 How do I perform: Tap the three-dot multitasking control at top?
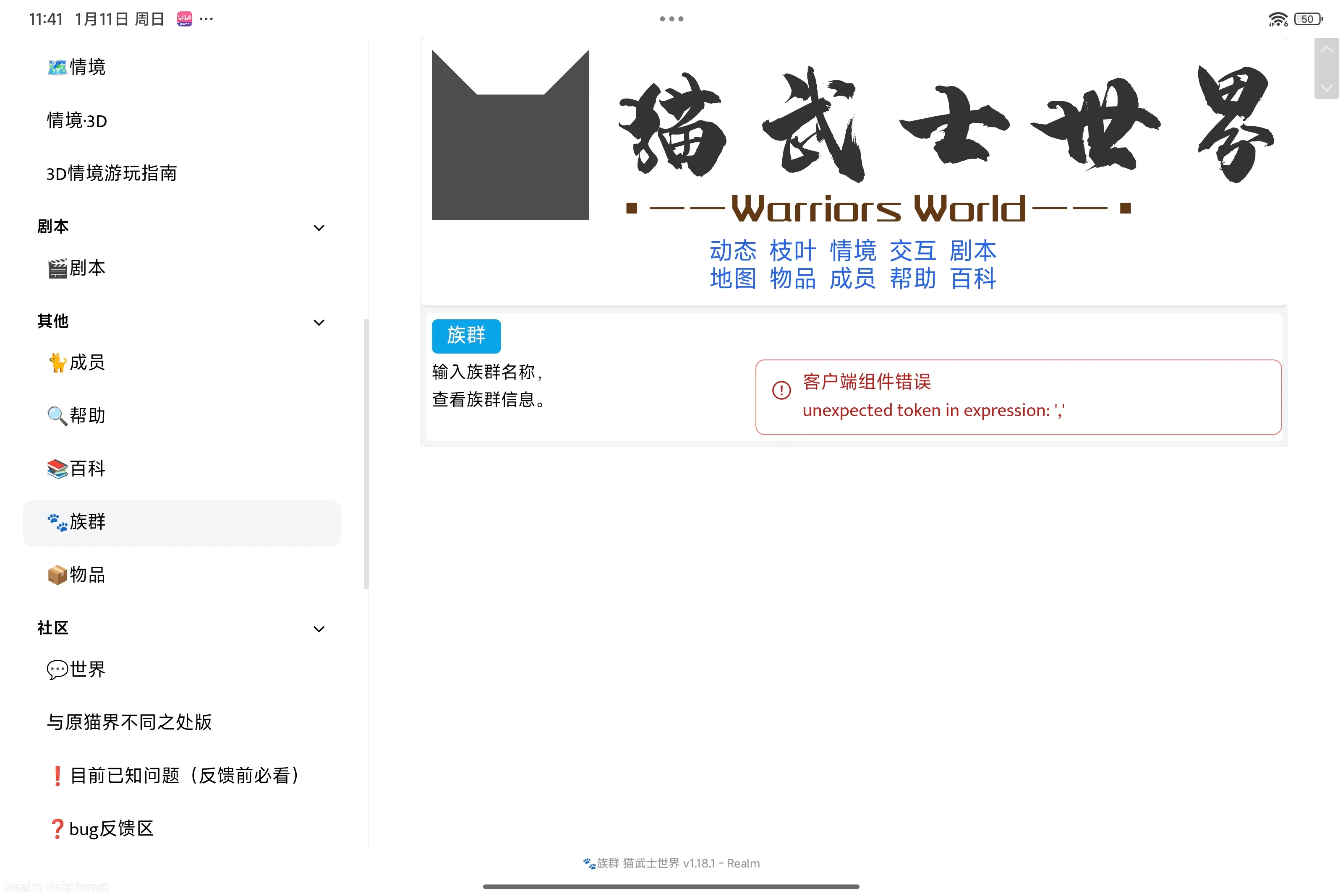pos(671,19)
